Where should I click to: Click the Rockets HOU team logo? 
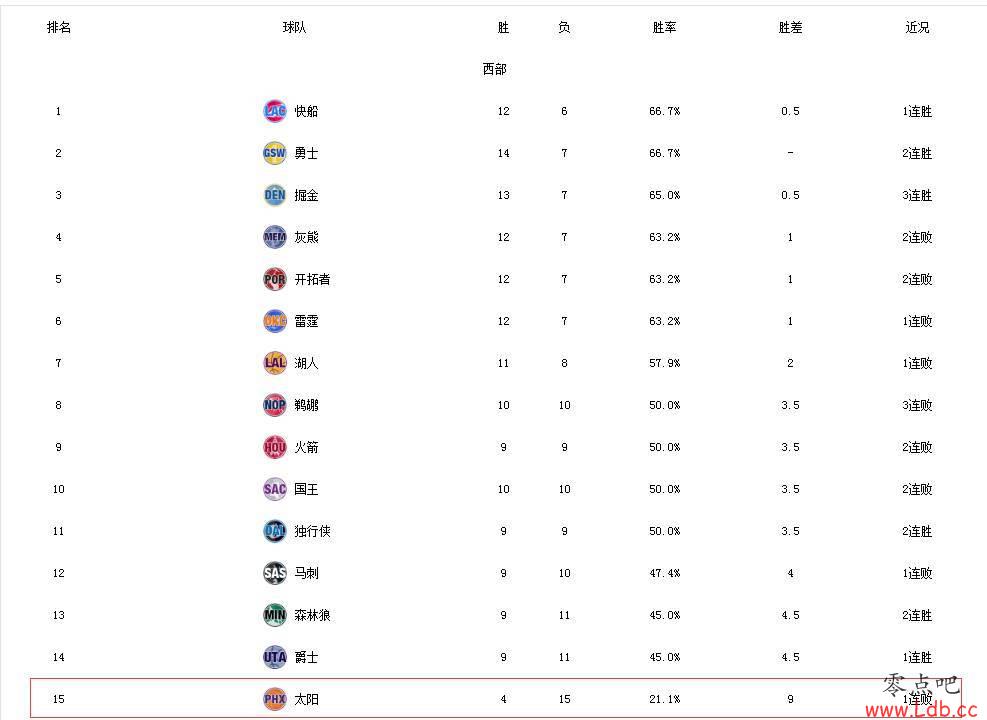(x=274, y=447)
